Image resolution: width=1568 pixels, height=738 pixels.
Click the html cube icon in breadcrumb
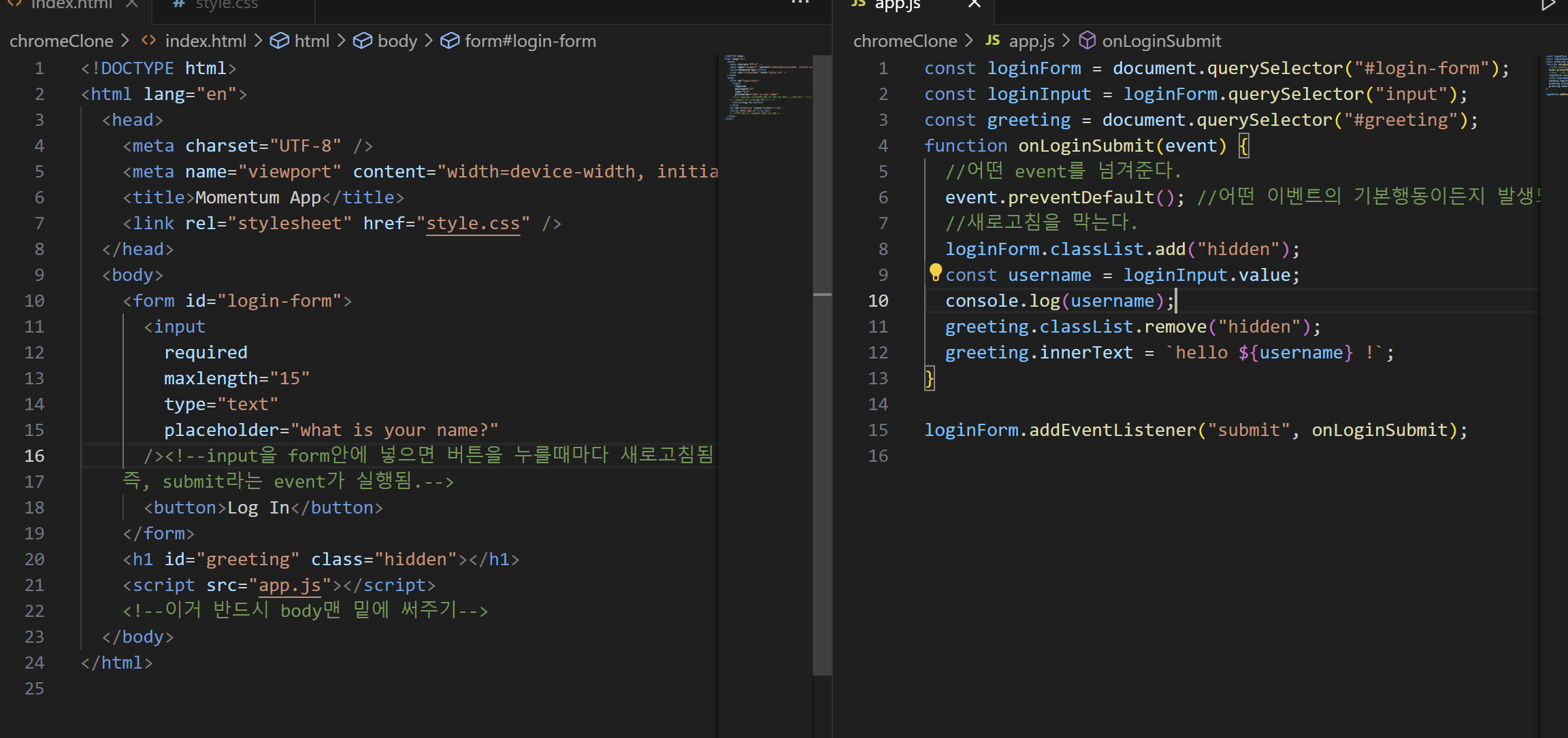coord(279,41)
